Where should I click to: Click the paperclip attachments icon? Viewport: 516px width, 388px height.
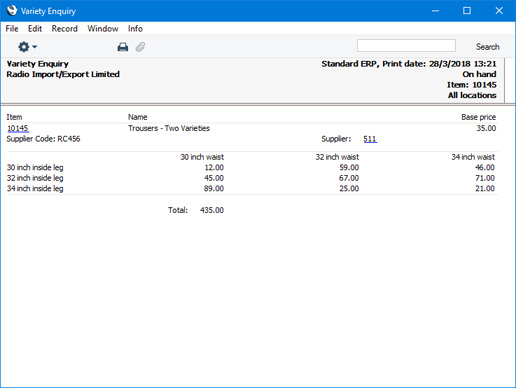click(x=140, y=47)
